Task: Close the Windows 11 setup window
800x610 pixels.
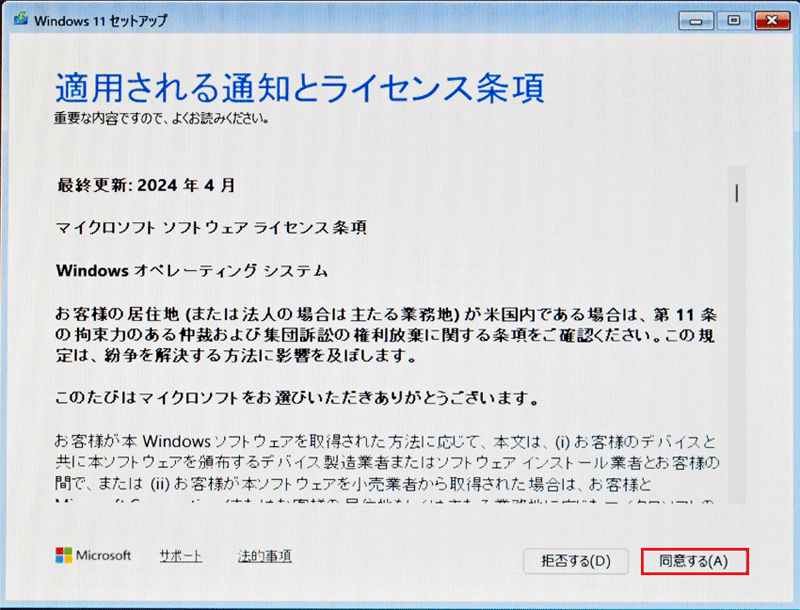Action: (772, 21)
